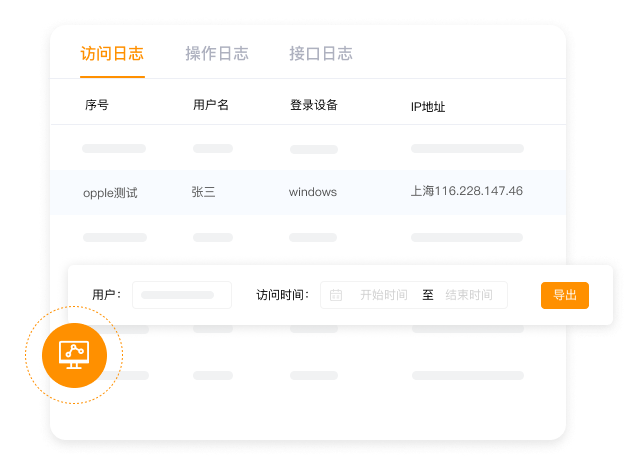Click IP address 上海116.228.147.46
Viewport: 638px width, 465px height.
pyautogui.click(x=467, y=191)
